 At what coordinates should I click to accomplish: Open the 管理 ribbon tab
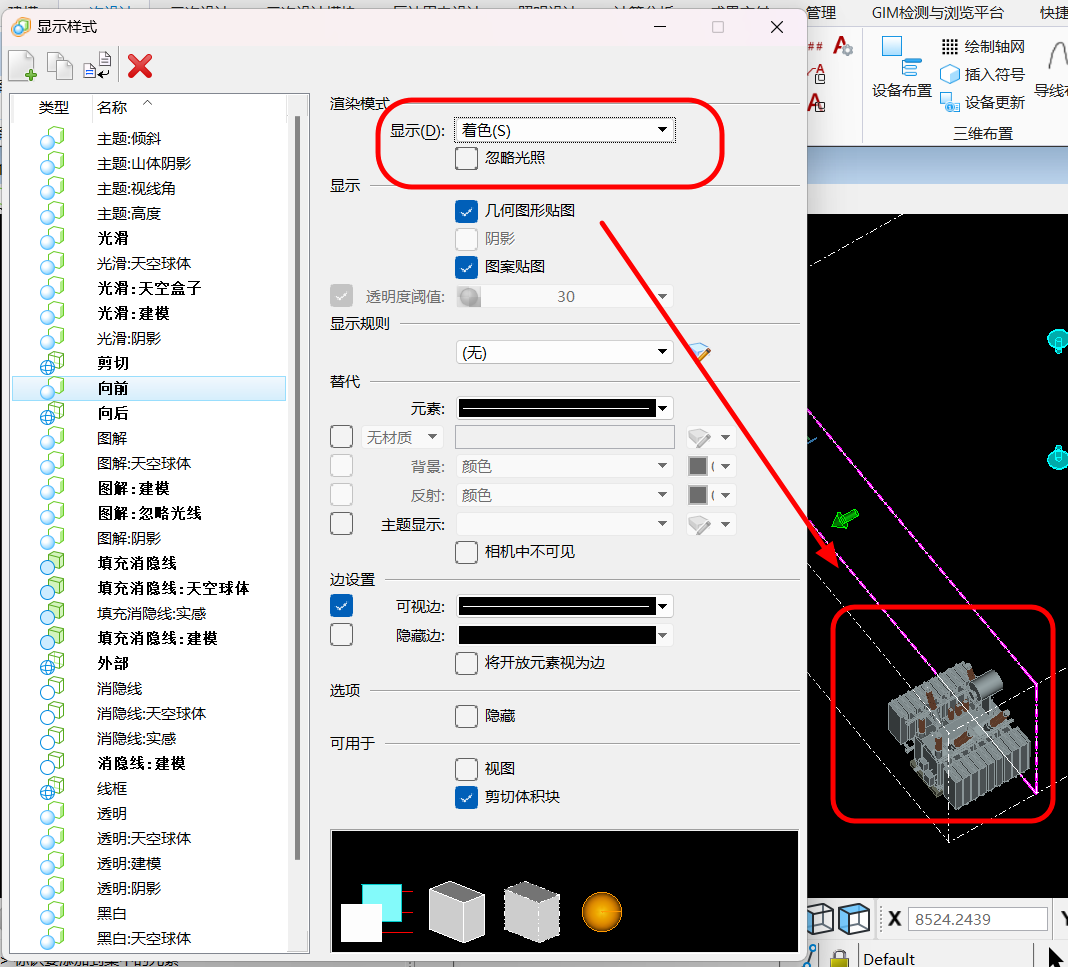821,12
